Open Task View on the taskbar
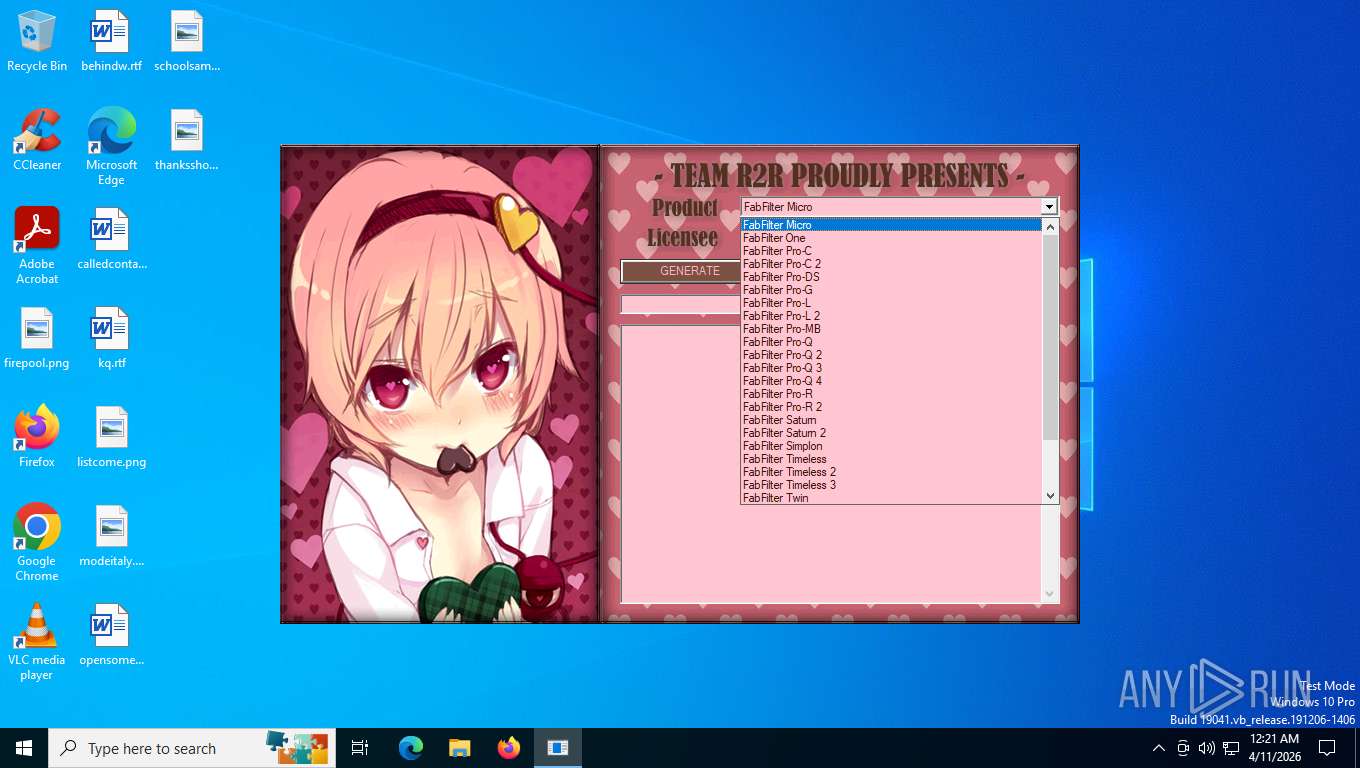This screenshot has width=1360, height=768. pyautogui.click(x=360, y=748)
